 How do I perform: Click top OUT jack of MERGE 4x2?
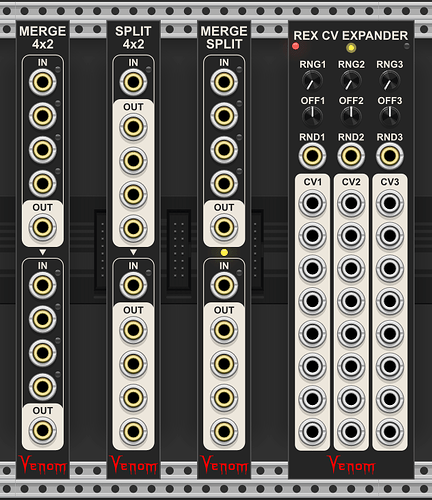point(42,227)
